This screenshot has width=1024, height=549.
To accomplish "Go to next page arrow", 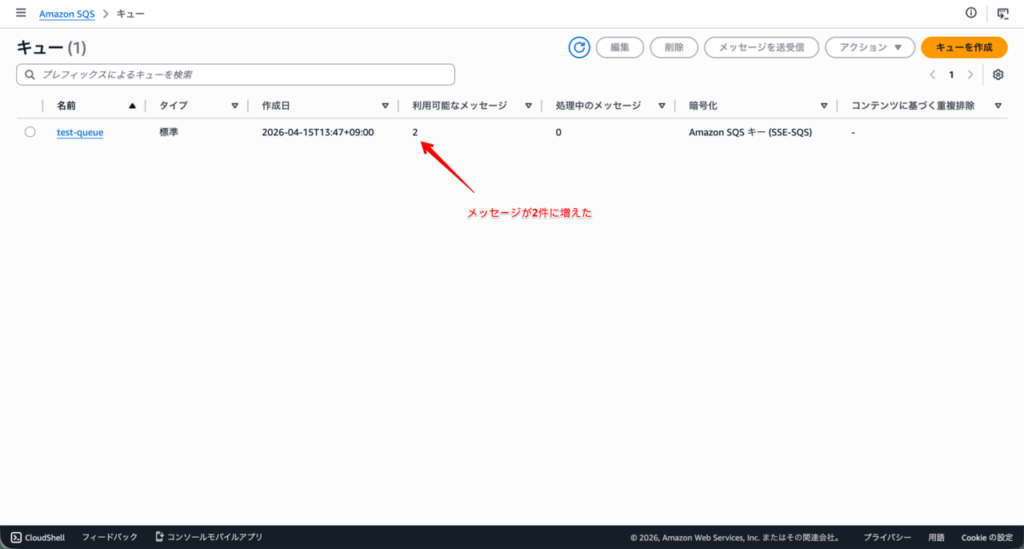I will [x=970, y=74].
